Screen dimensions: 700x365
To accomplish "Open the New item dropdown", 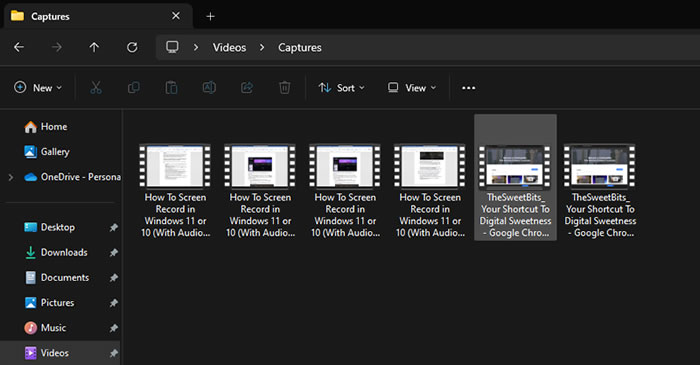I will pos(38,87).
